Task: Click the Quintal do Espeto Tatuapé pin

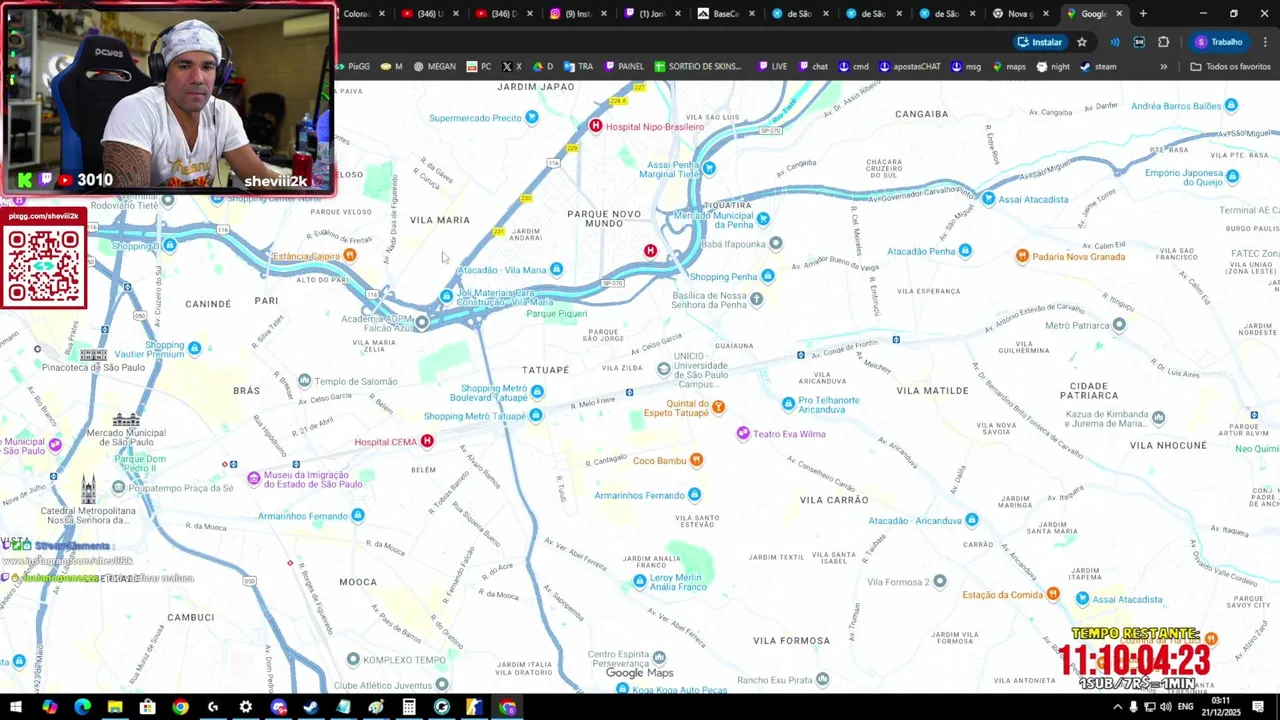Action: pos(718,407)
